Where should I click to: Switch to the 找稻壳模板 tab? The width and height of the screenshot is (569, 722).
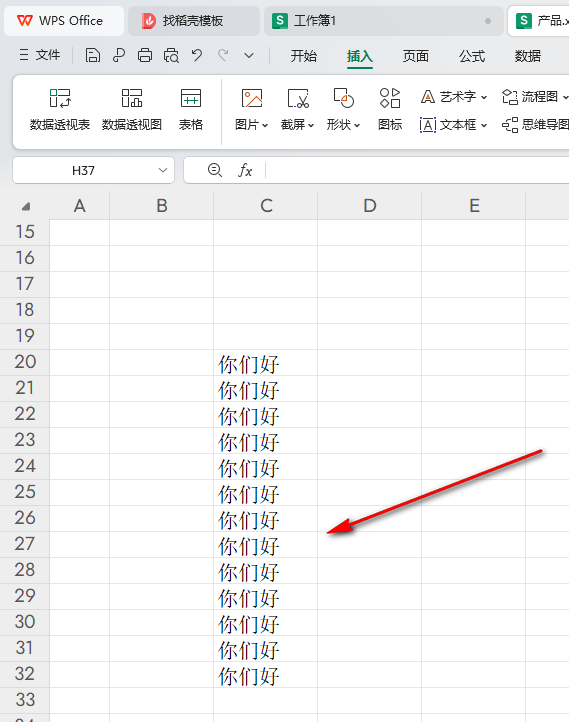[x=193, y=21]
